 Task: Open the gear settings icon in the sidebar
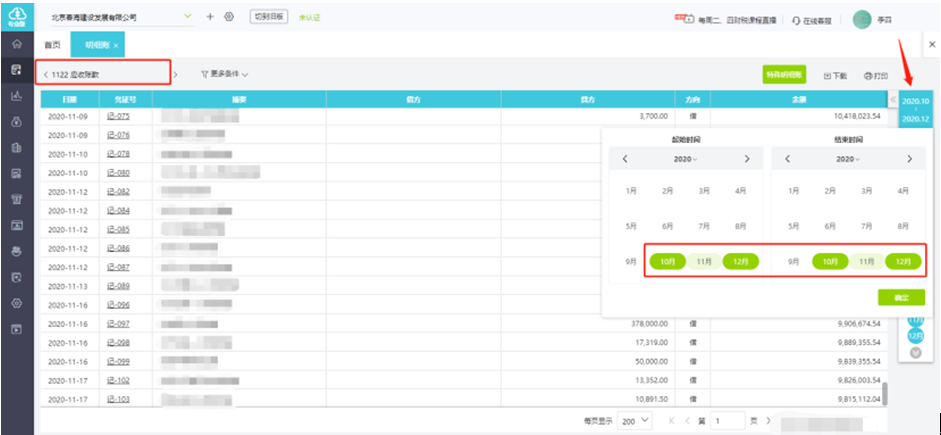[x=17, y=303]
